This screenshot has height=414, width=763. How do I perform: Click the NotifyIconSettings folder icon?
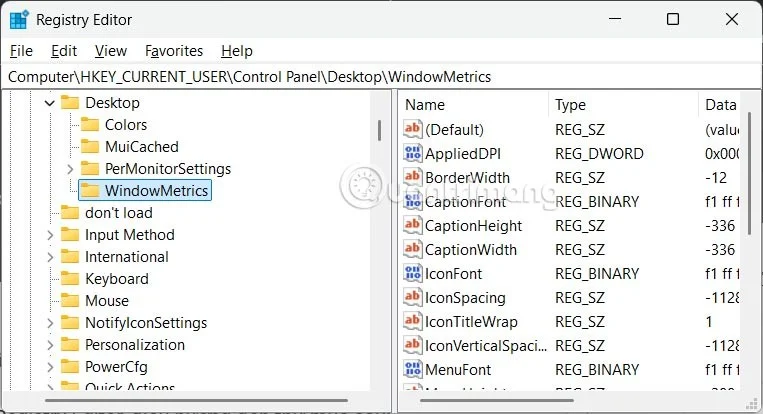coord(70,323)
